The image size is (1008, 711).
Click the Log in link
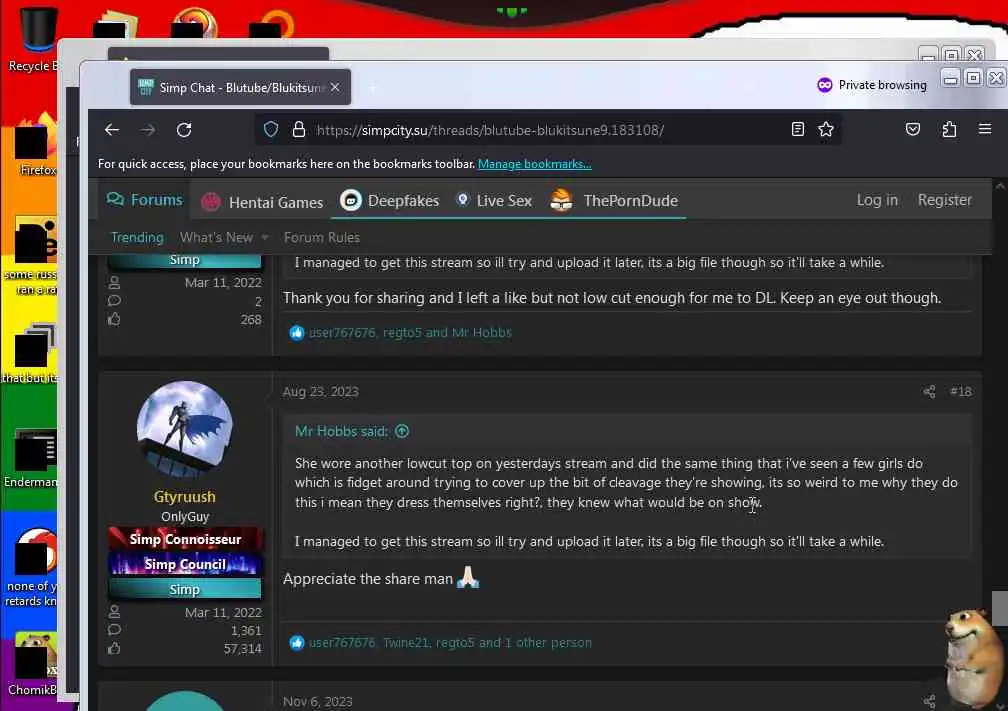[877, 200]
